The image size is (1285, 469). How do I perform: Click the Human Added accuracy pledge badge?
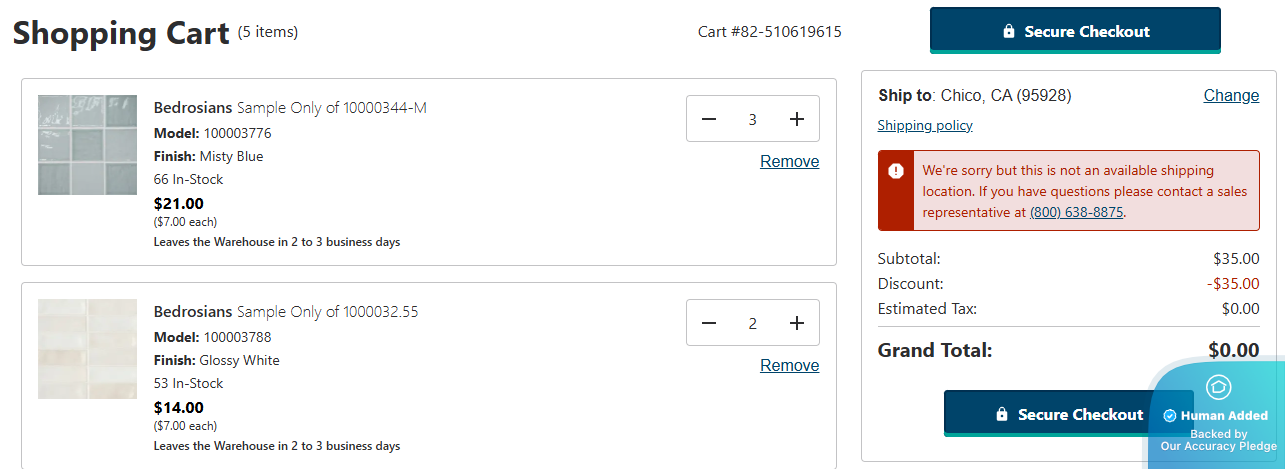click(x=1218, y=415)
